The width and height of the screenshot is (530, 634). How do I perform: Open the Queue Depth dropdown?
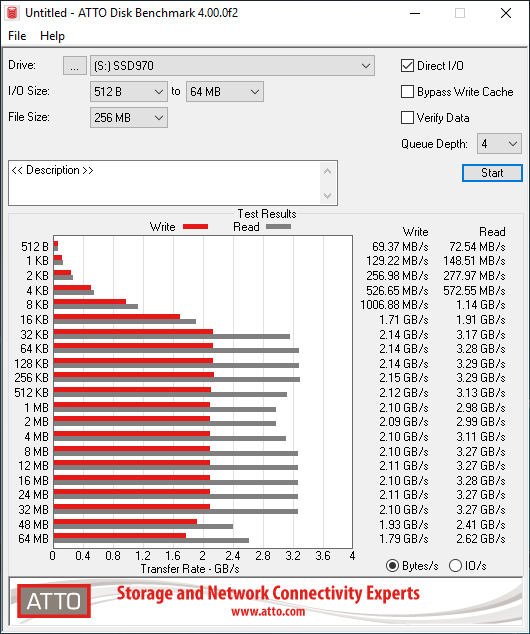coord(499,144)
